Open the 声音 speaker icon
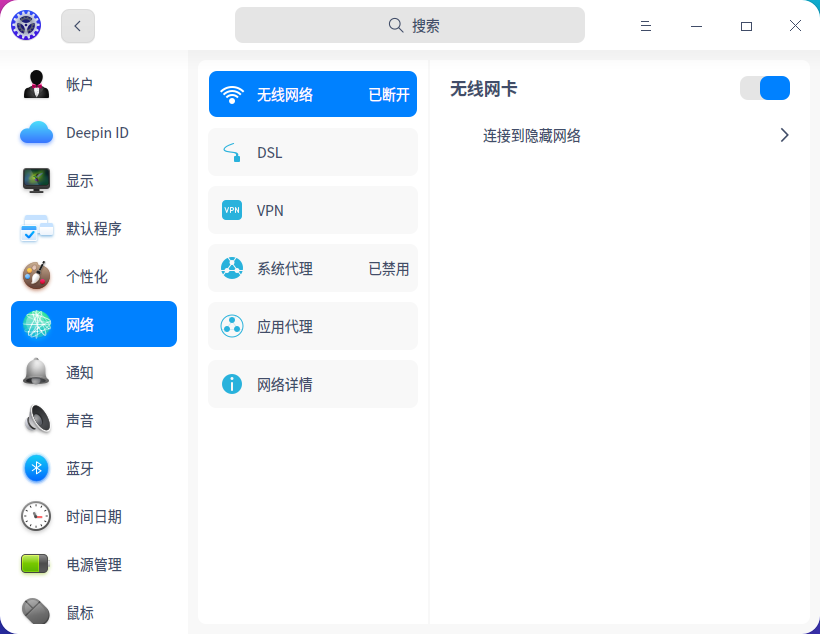The image size is (820, 634). [x=38, y=420]
